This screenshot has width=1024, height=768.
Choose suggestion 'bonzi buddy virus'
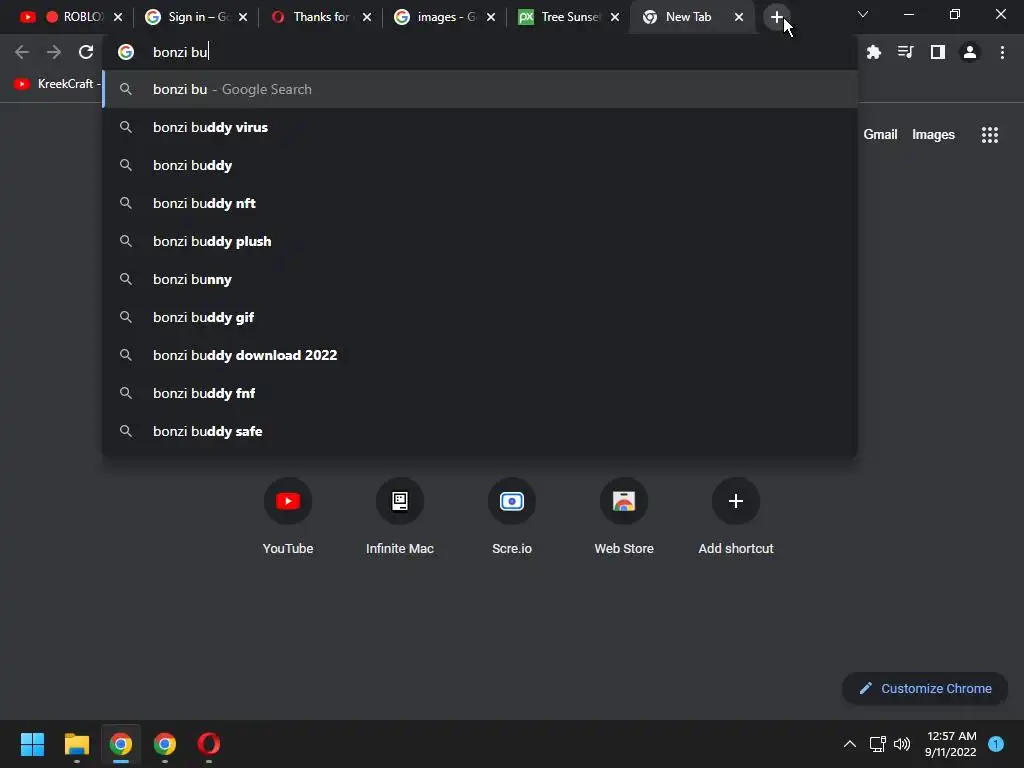tap(480, 127)
